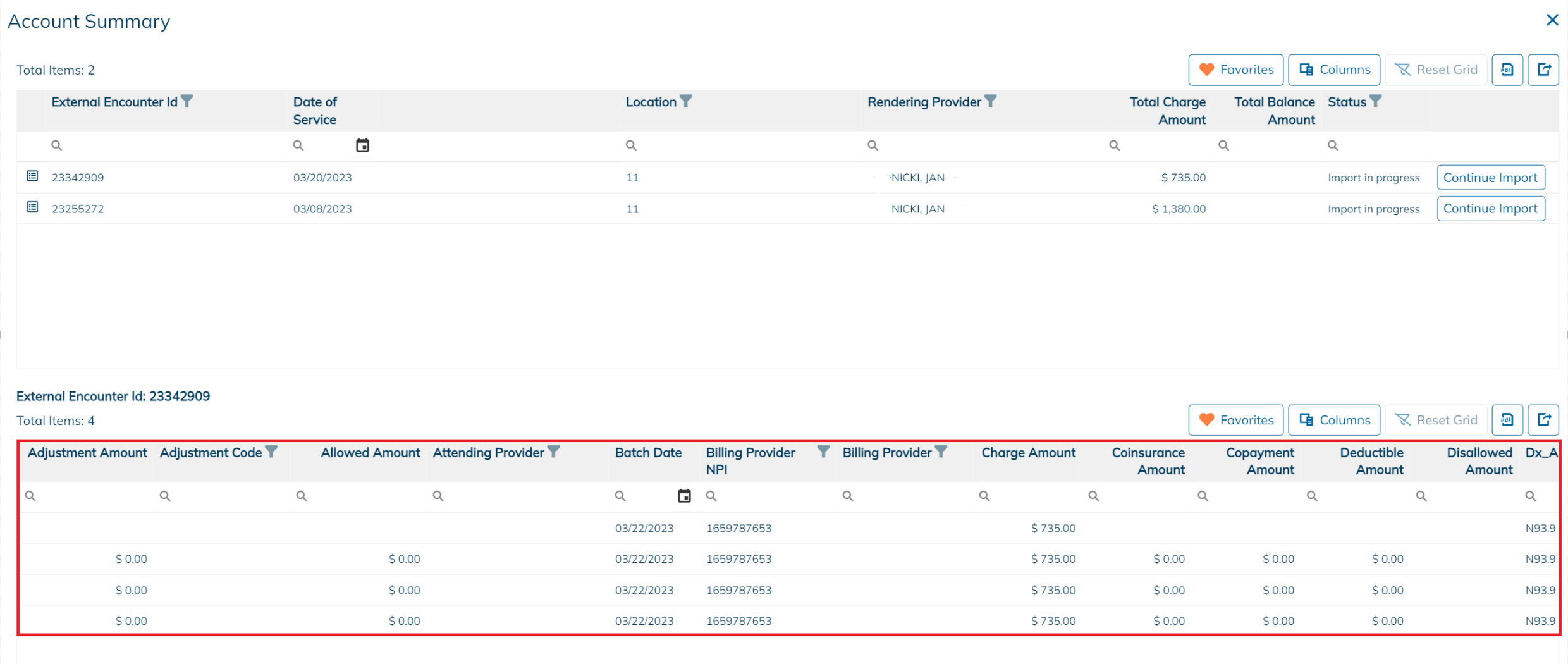Open the Date of Service calendar picker
Image resolution: width=1568 pixels, height=664 pixels.
[x=362, y=145]
